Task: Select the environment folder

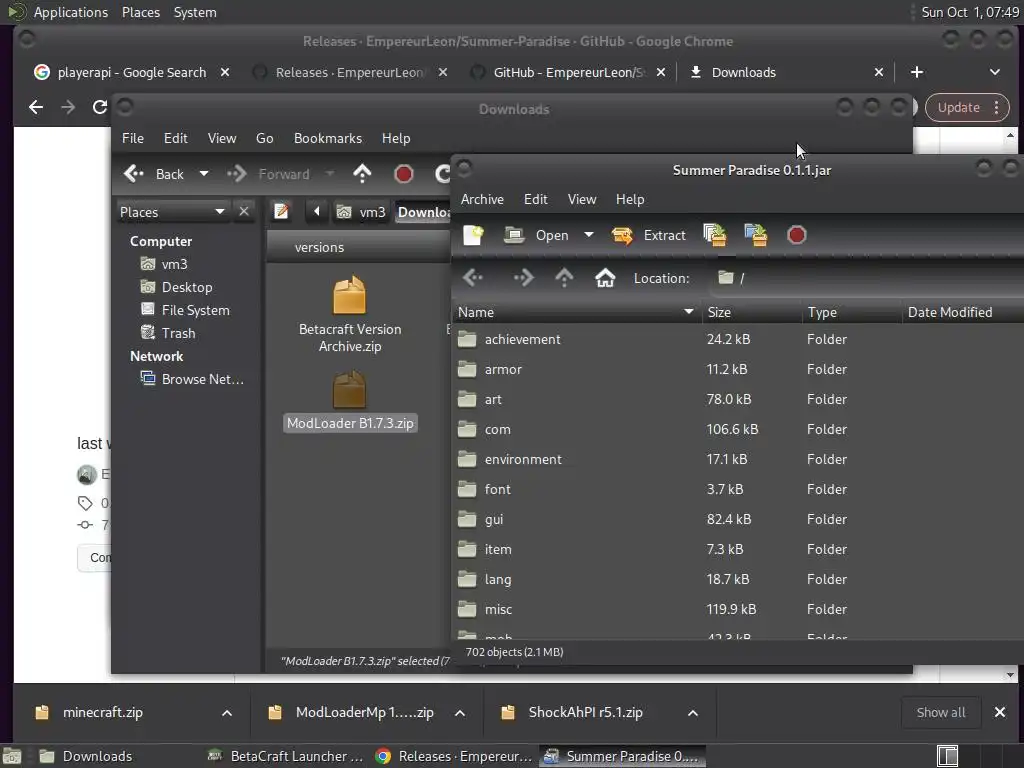Action: tap(737, 460)
